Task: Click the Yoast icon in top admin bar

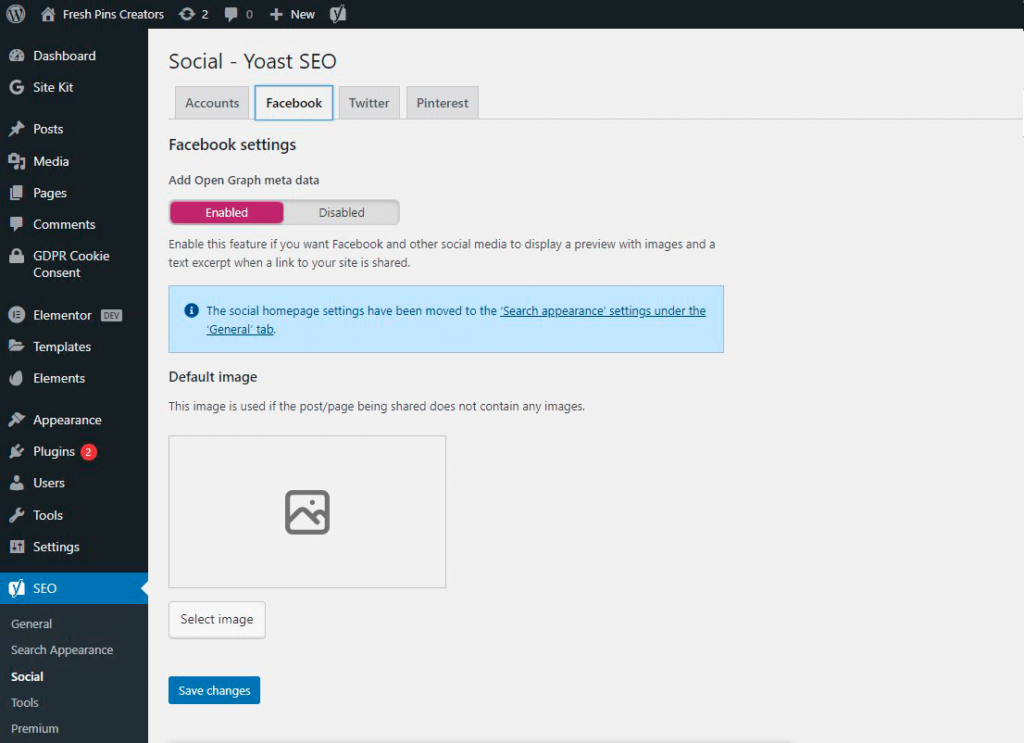Action: pos(338,14)
